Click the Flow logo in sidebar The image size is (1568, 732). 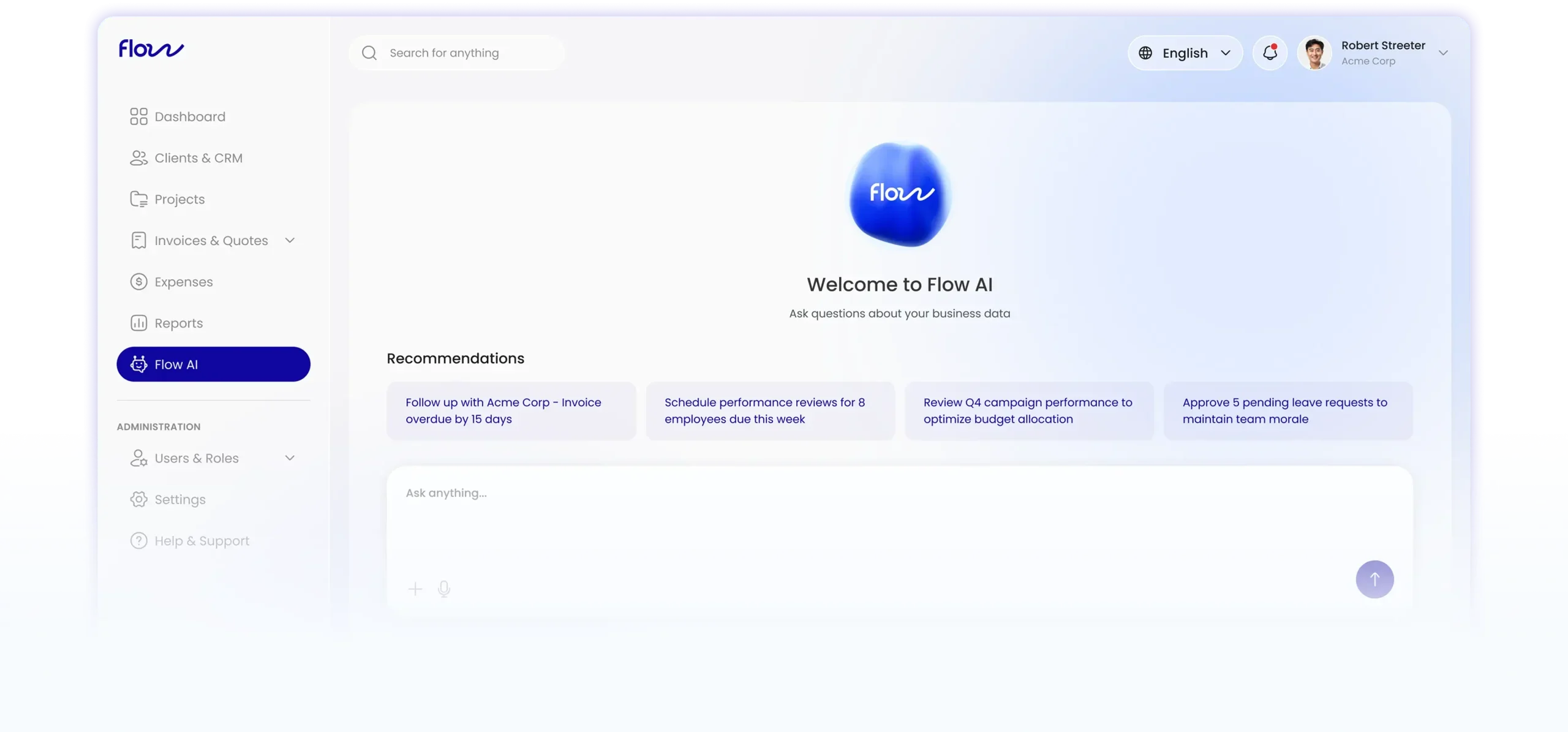coord(151,48)
